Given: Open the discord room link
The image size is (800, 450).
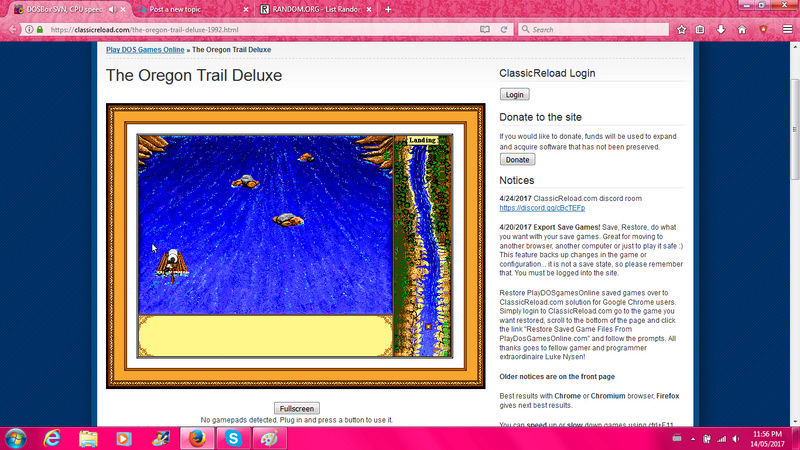Looking at the screenshot, I should tap(542, 208).
